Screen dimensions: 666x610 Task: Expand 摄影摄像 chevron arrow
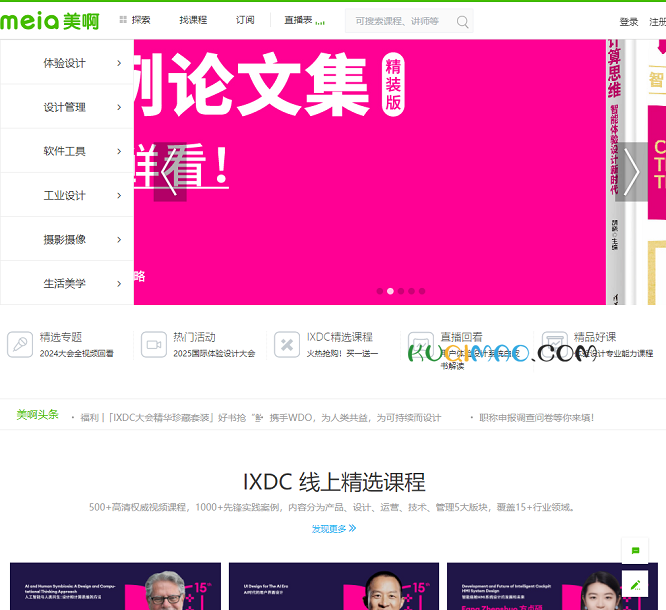click(x=119, y=240)
